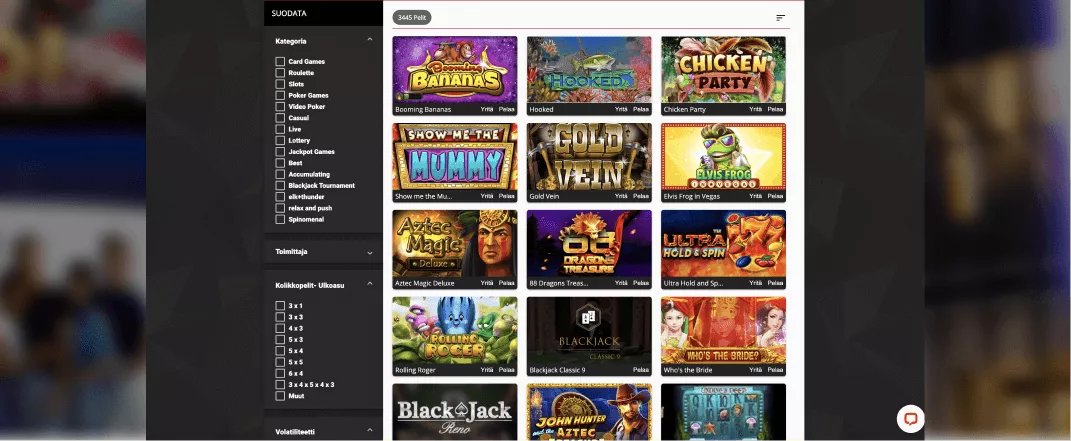Image resolution: width=1071 pixels, height=441 pixels.
Task: Click Pelaa on Blackjack Classic 9
Action: (x=641, y=370)
